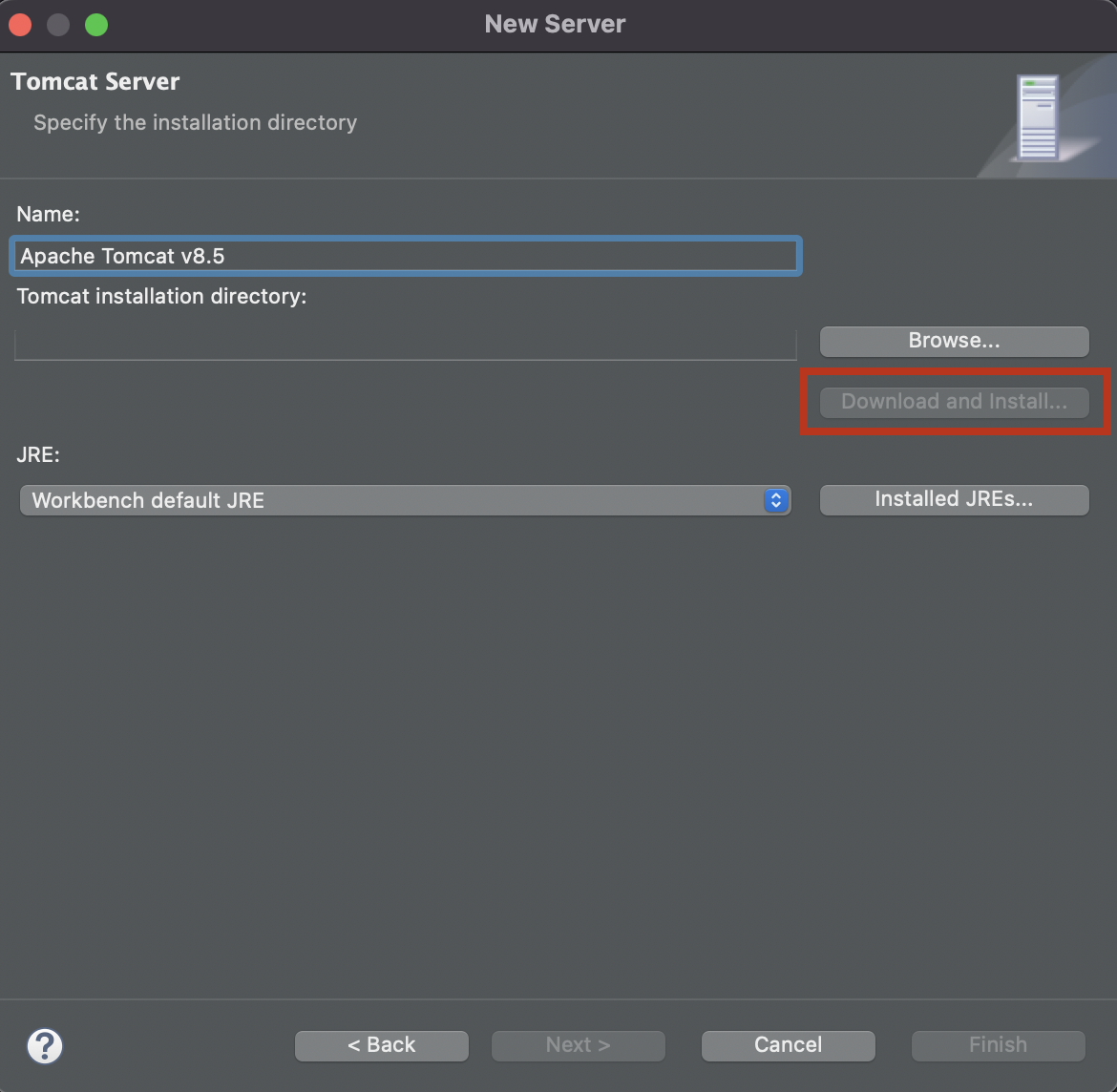
Task: Click the Name label
Action: click(x=49, y=215)
